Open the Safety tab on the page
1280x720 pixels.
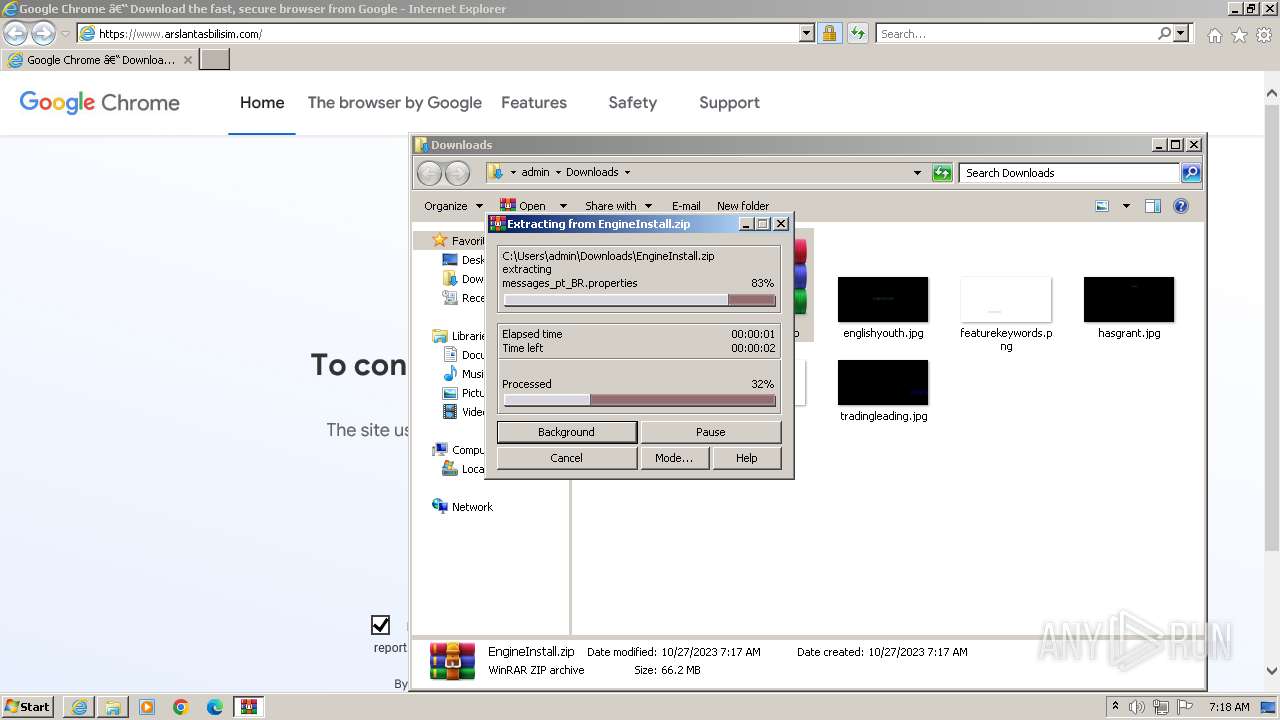pos(633,102)
